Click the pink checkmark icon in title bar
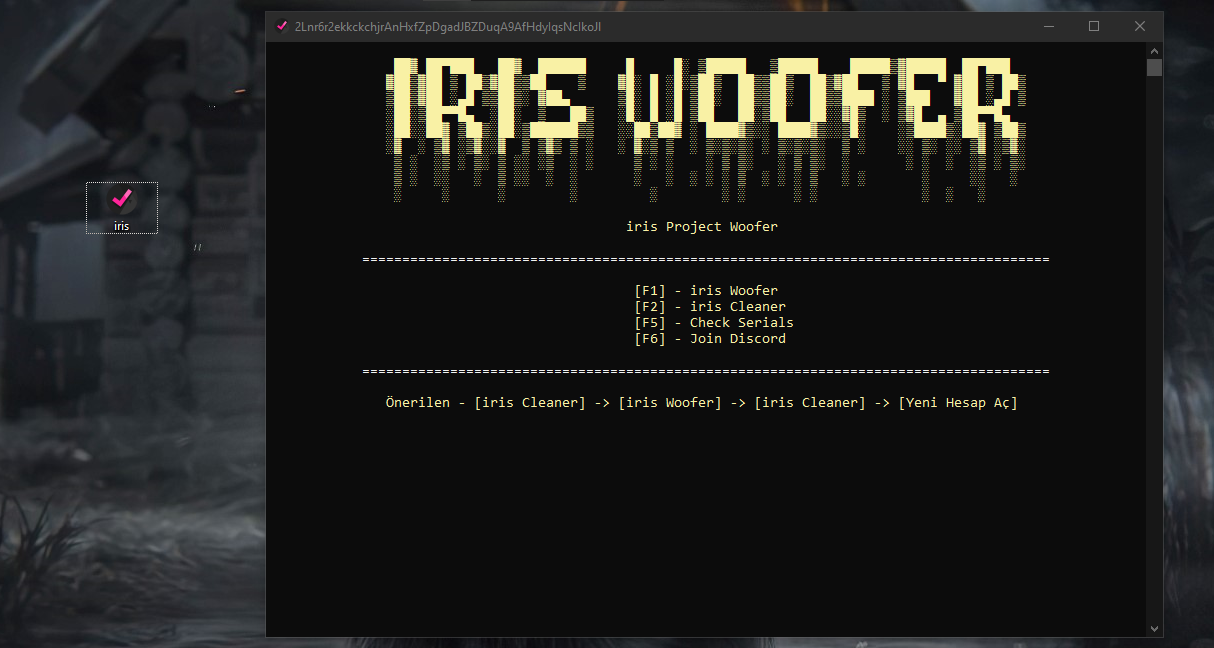 pyautogui.click(x=282, y=26)
